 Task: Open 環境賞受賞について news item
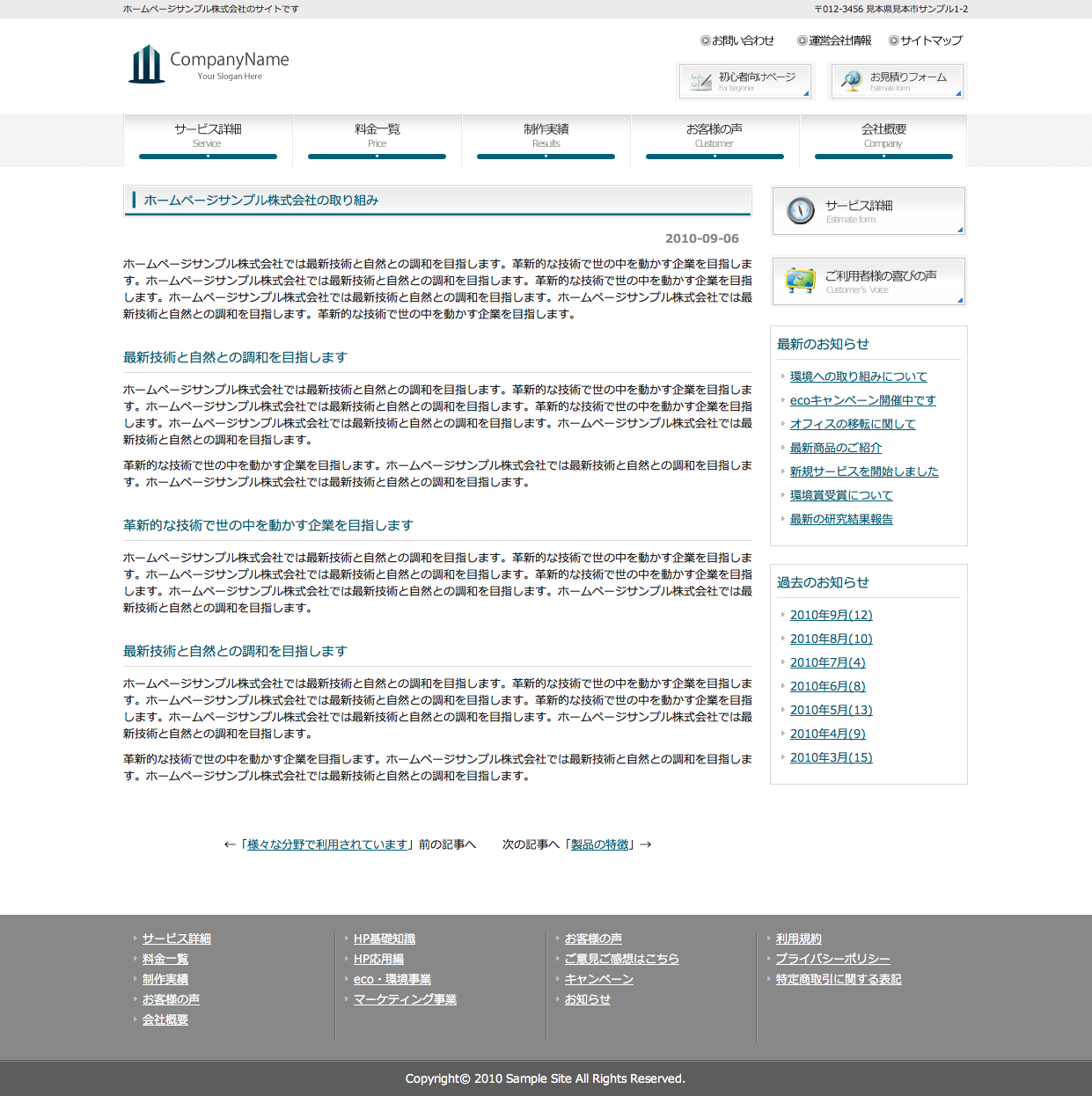[840, 495]
